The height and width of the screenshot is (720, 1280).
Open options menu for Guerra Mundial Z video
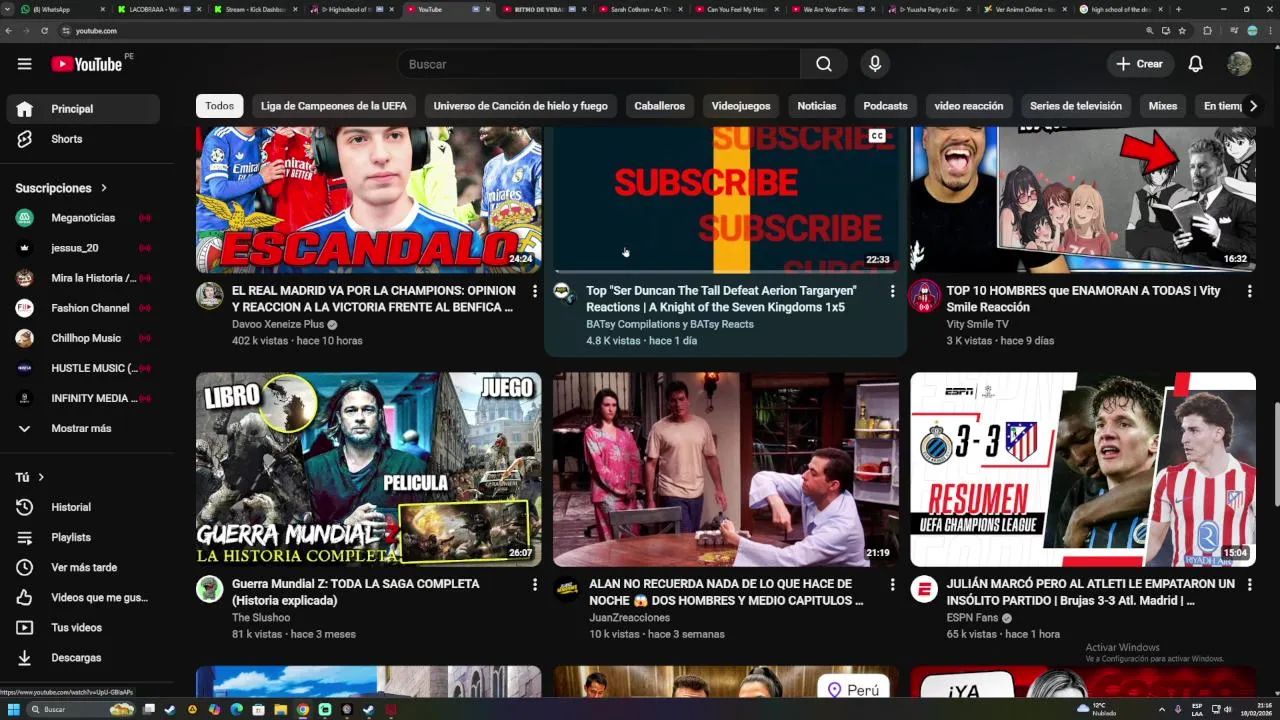click(535, 584)
